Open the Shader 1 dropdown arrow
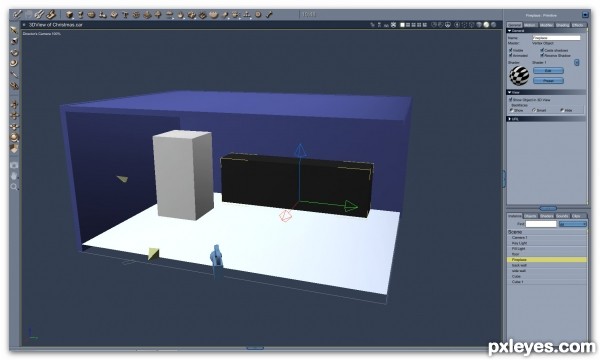This screenshot has height=360, width=600. click(x=577, y=62)
